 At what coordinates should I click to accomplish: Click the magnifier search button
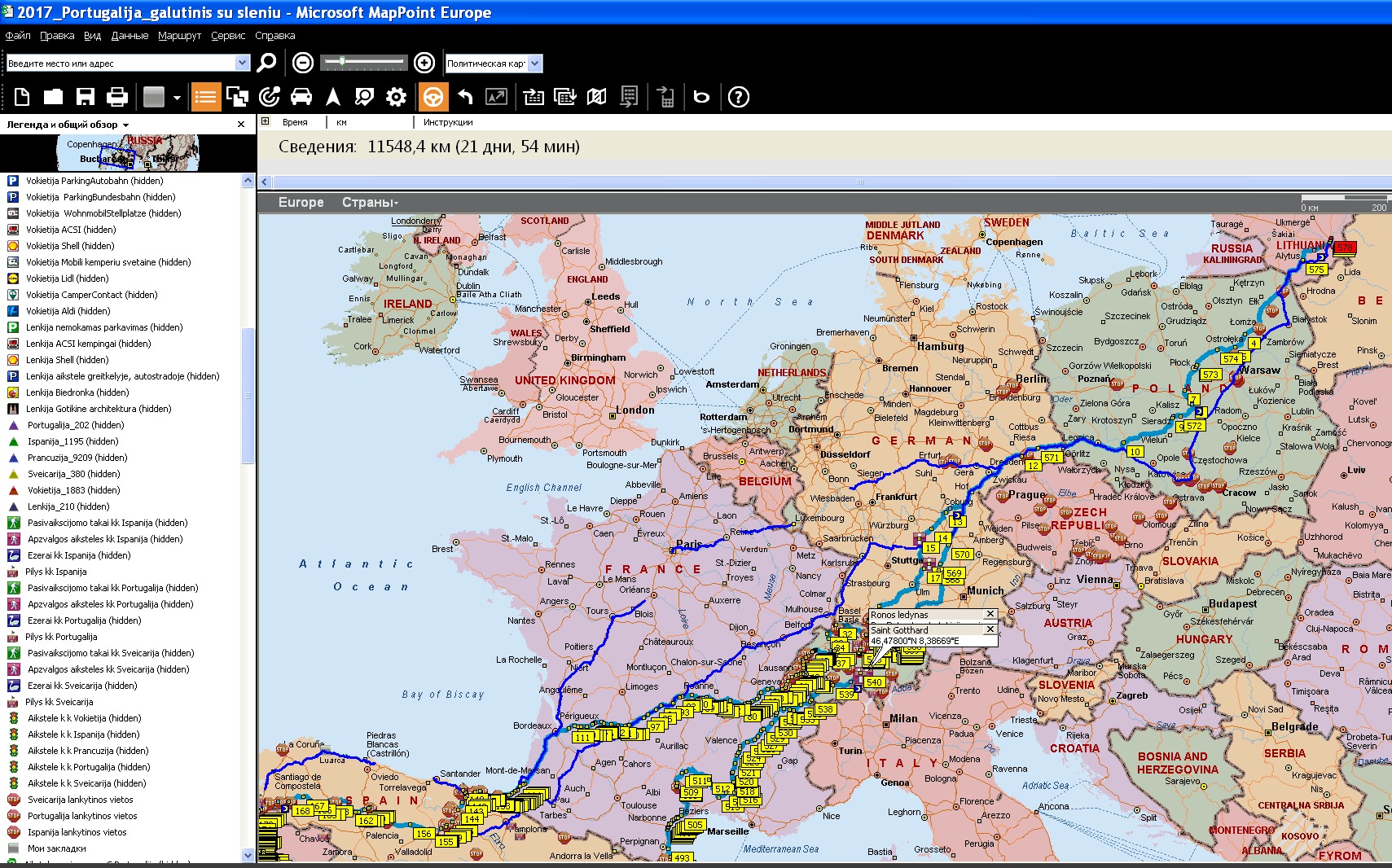coord(266,63)
